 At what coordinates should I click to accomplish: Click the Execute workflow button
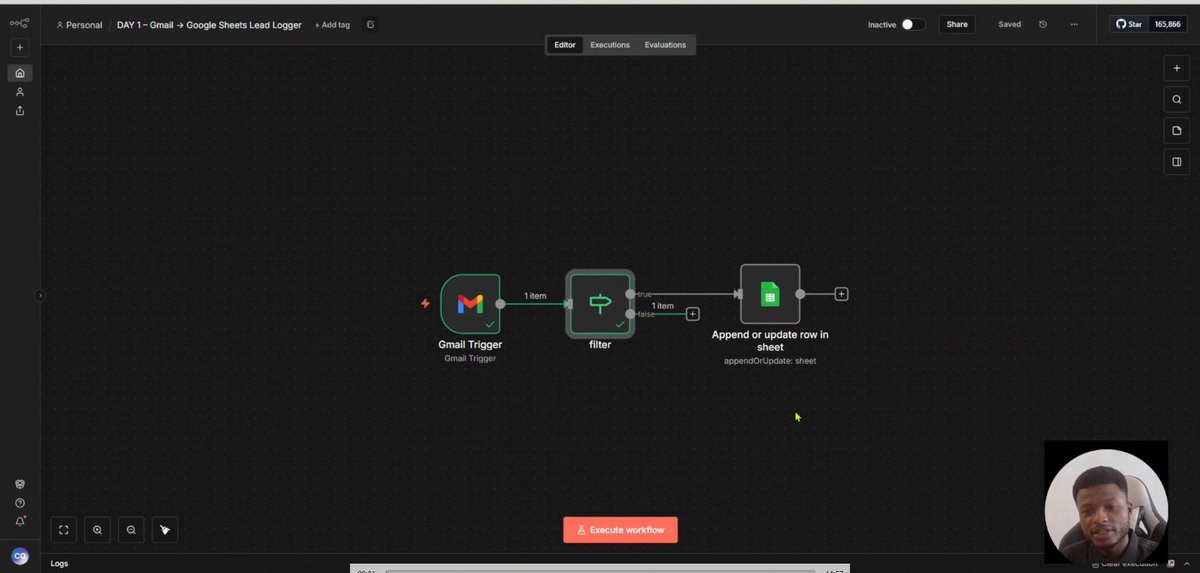point(620,530)
